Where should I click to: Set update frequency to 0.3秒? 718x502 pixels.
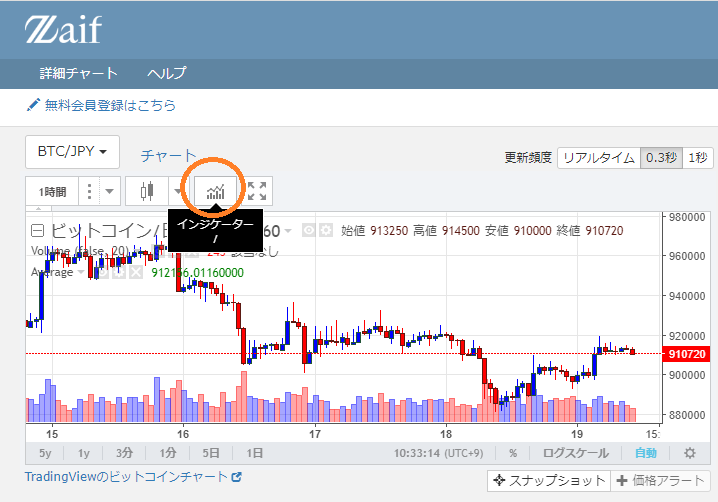(x=660, y=157)
